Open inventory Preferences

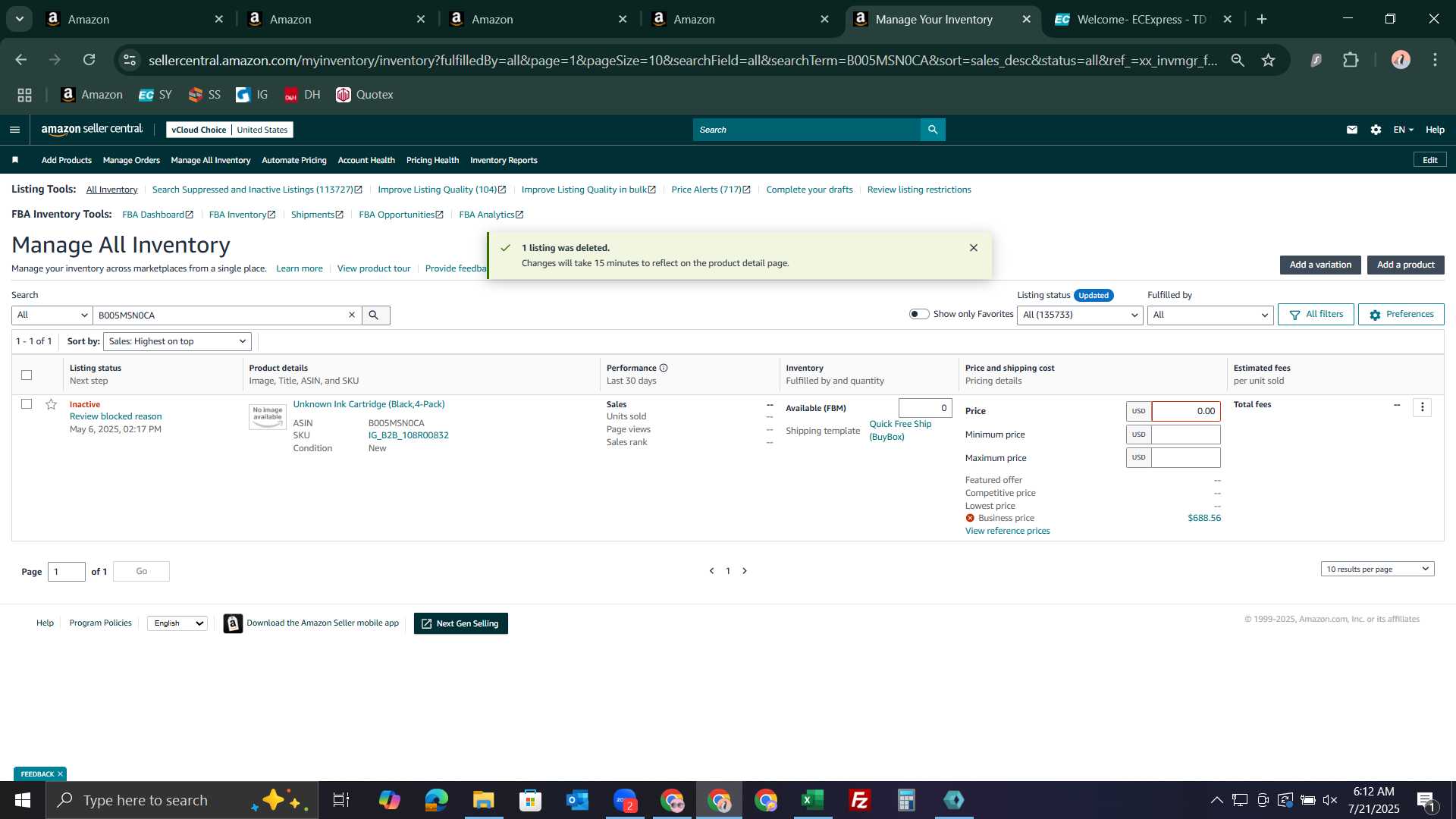click(x=1401, y=314)
